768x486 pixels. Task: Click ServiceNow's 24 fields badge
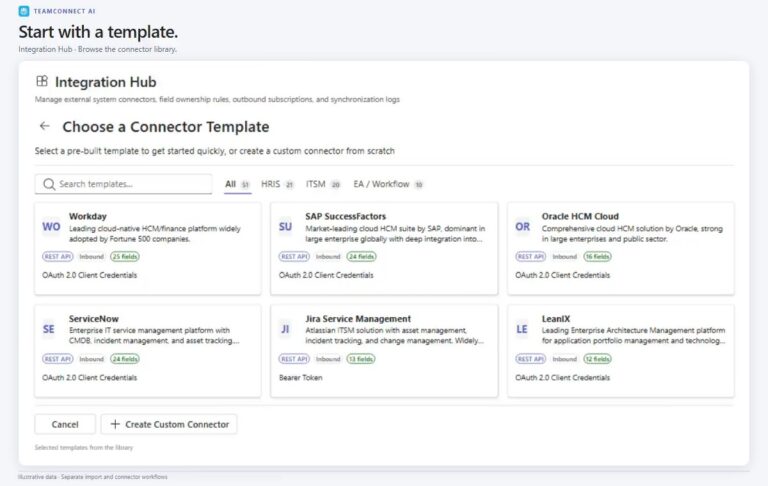coord(125,359)
